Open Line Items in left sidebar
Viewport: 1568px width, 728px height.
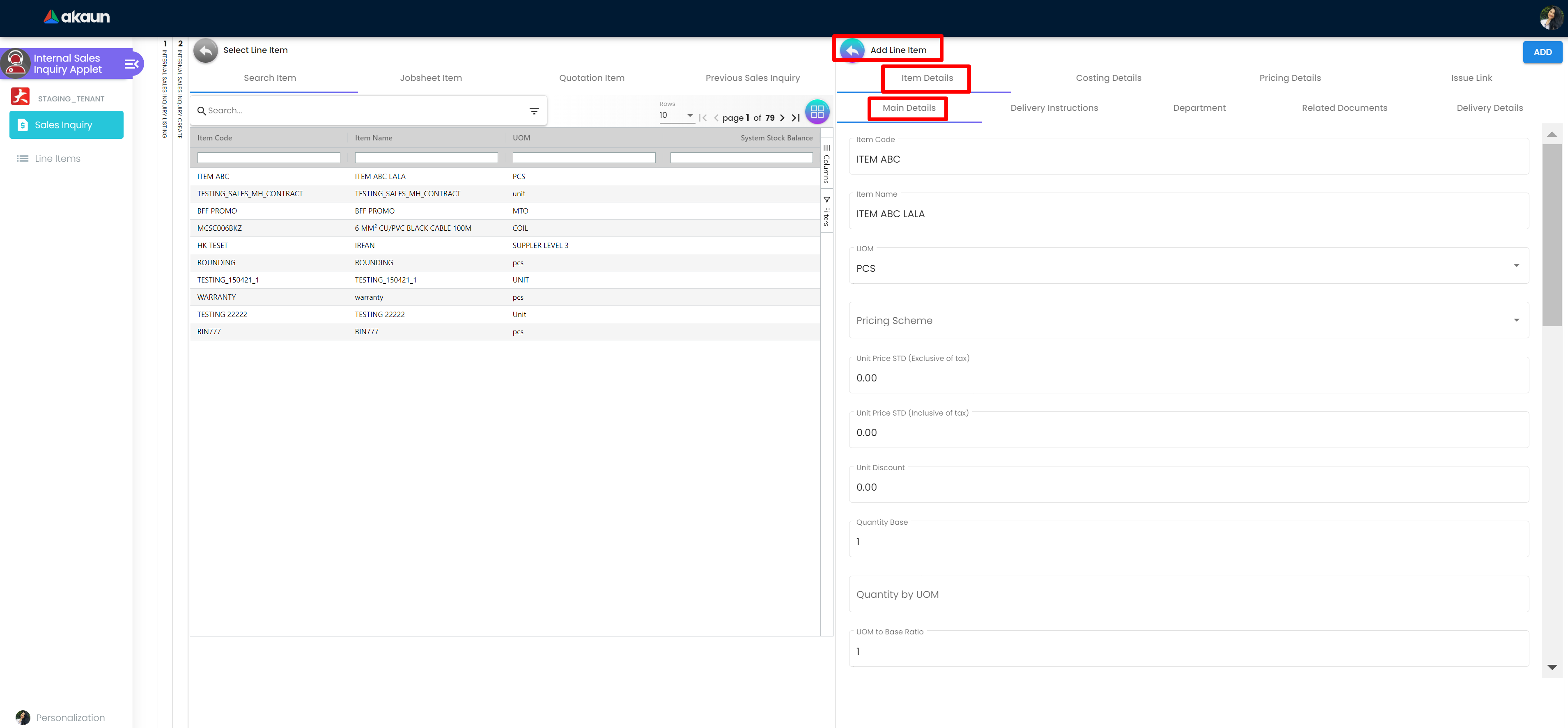pos(57,159)
